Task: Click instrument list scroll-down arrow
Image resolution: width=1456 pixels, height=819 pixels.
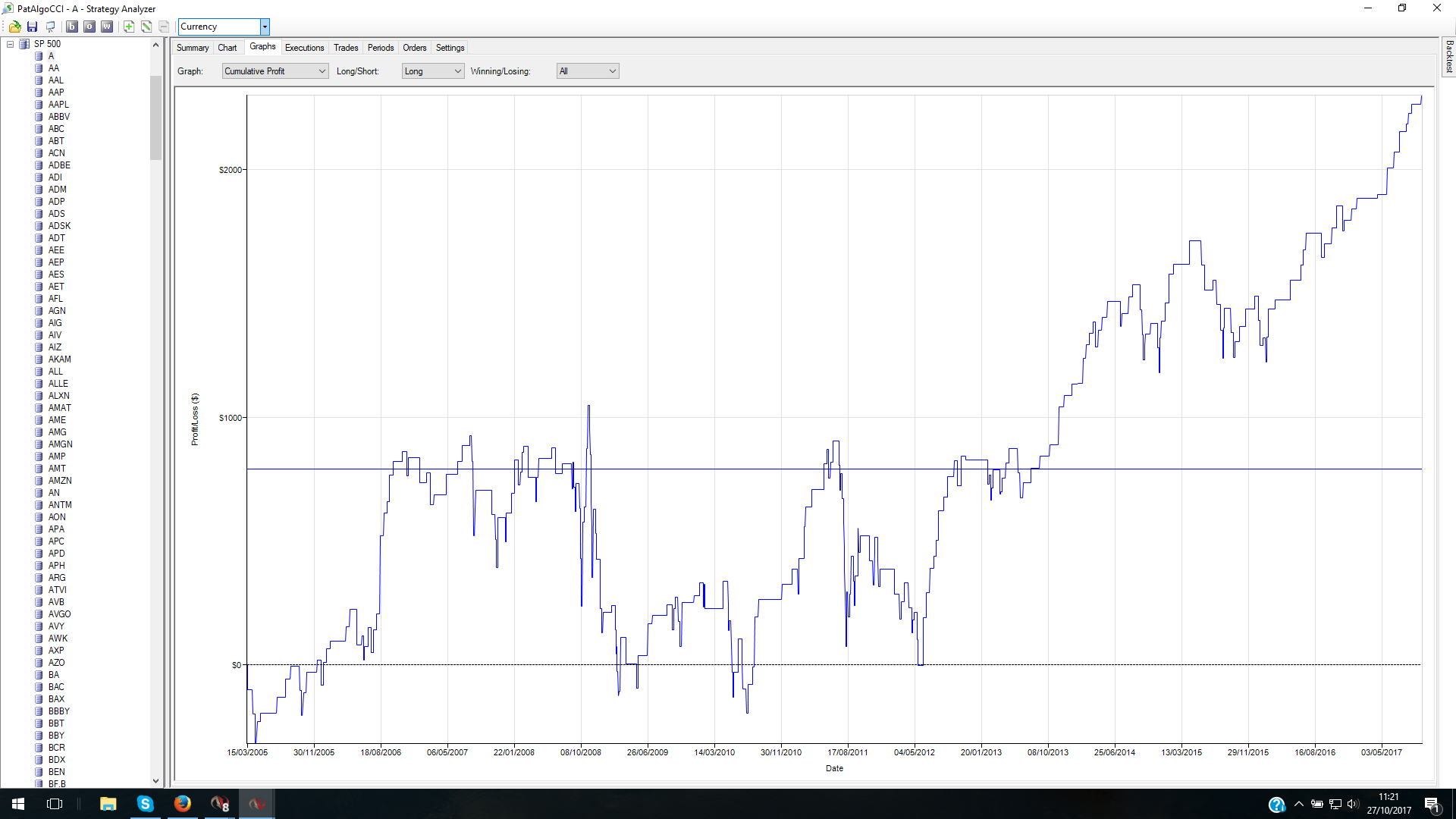Action: pyautogui.click(x=155, y=781)
